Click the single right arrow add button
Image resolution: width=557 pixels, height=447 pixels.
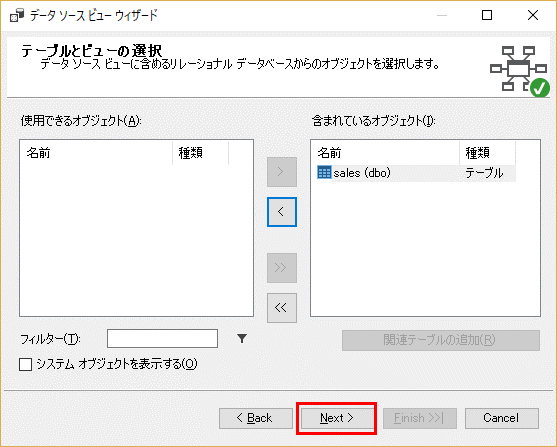tap(282, 172)
